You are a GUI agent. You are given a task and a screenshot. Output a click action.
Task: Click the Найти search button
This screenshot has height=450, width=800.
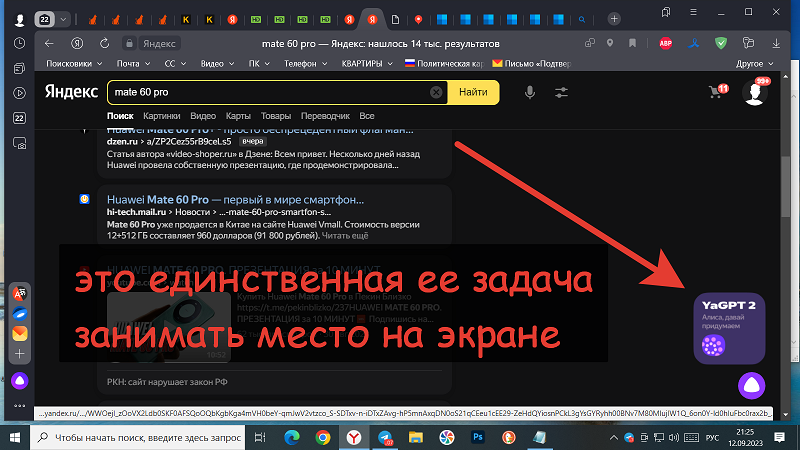coord(473,92)
